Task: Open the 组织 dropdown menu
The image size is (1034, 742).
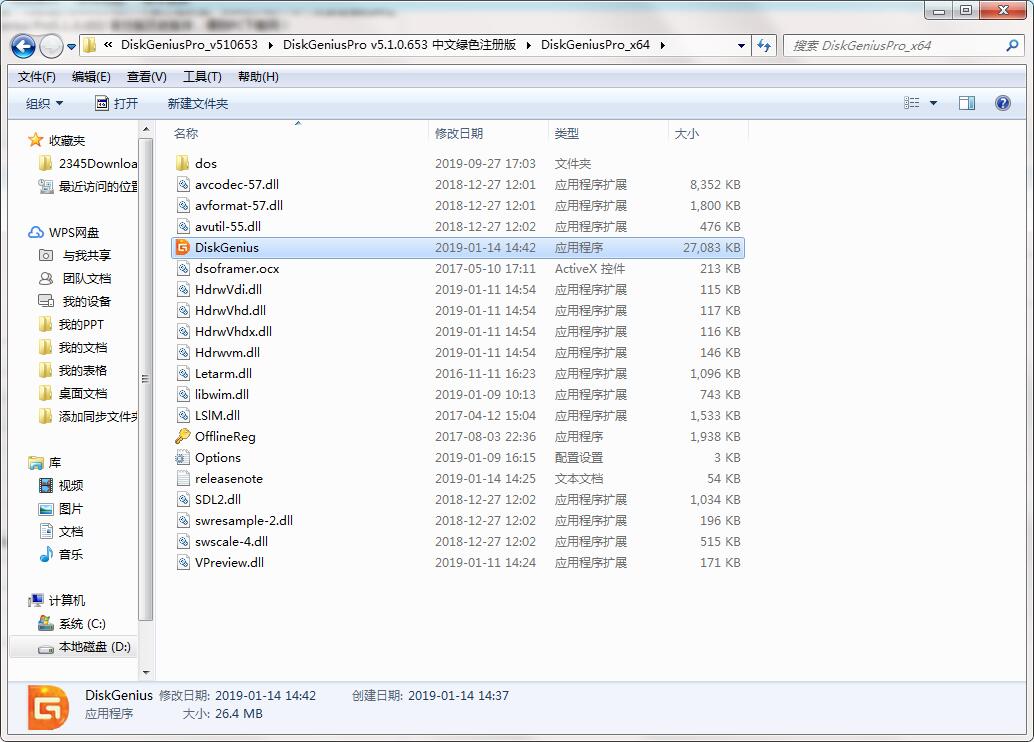Action: click(44, 104)
